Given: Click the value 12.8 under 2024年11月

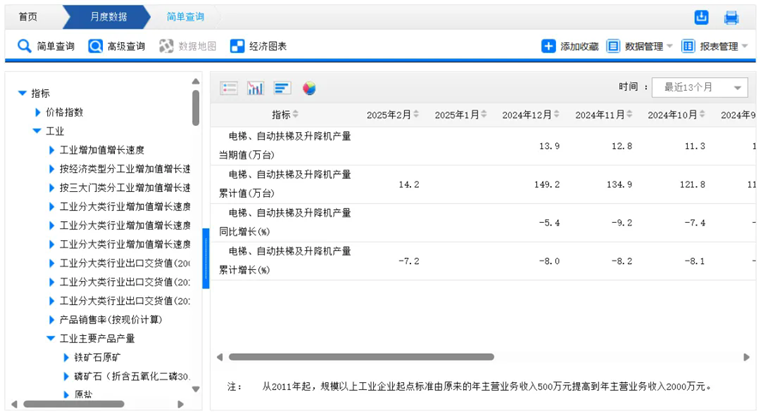Looking at the screenshot, I should [x=622, y=146].
